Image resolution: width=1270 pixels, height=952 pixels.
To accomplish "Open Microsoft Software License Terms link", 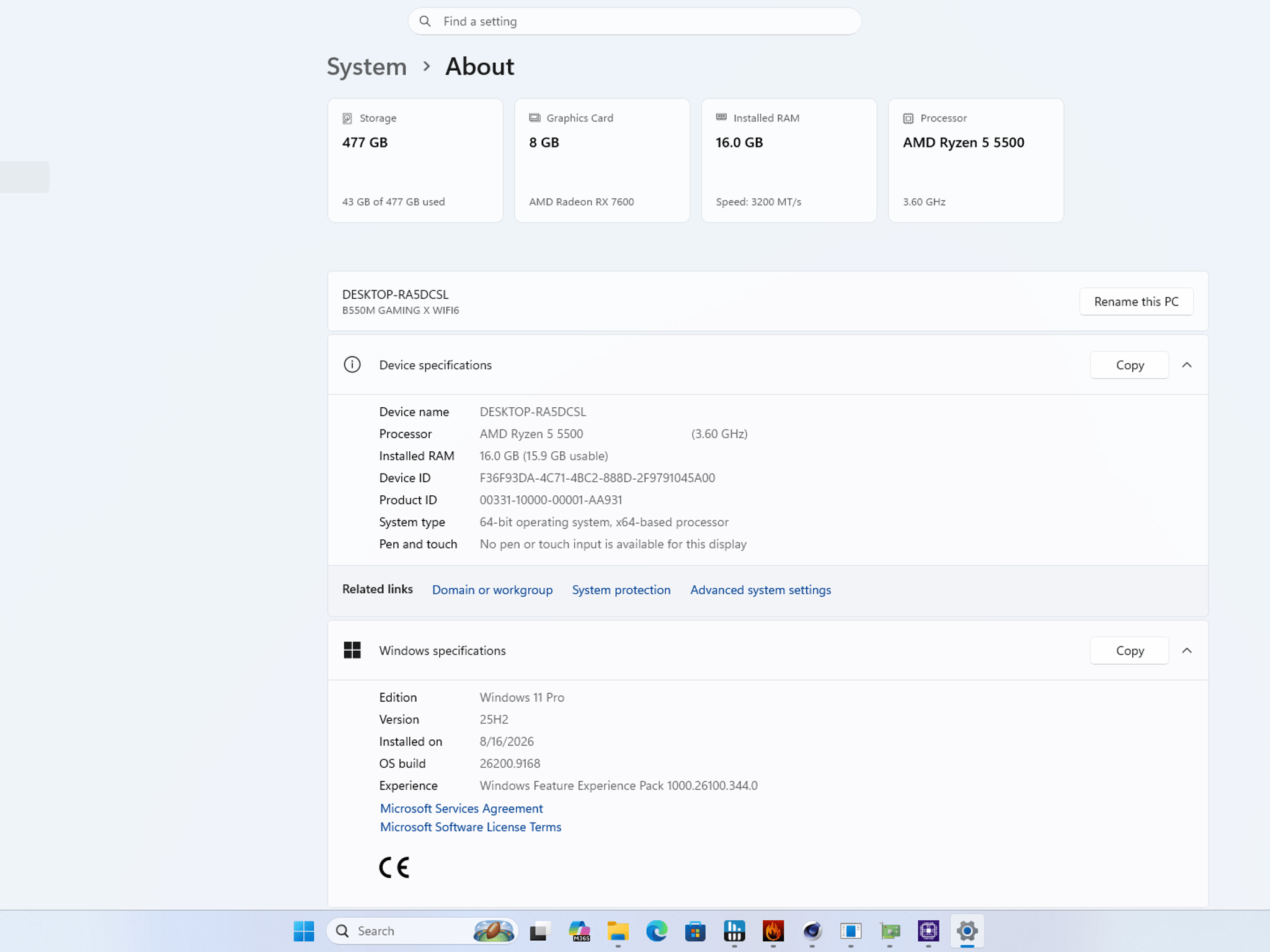I will (x=471, y=827).
